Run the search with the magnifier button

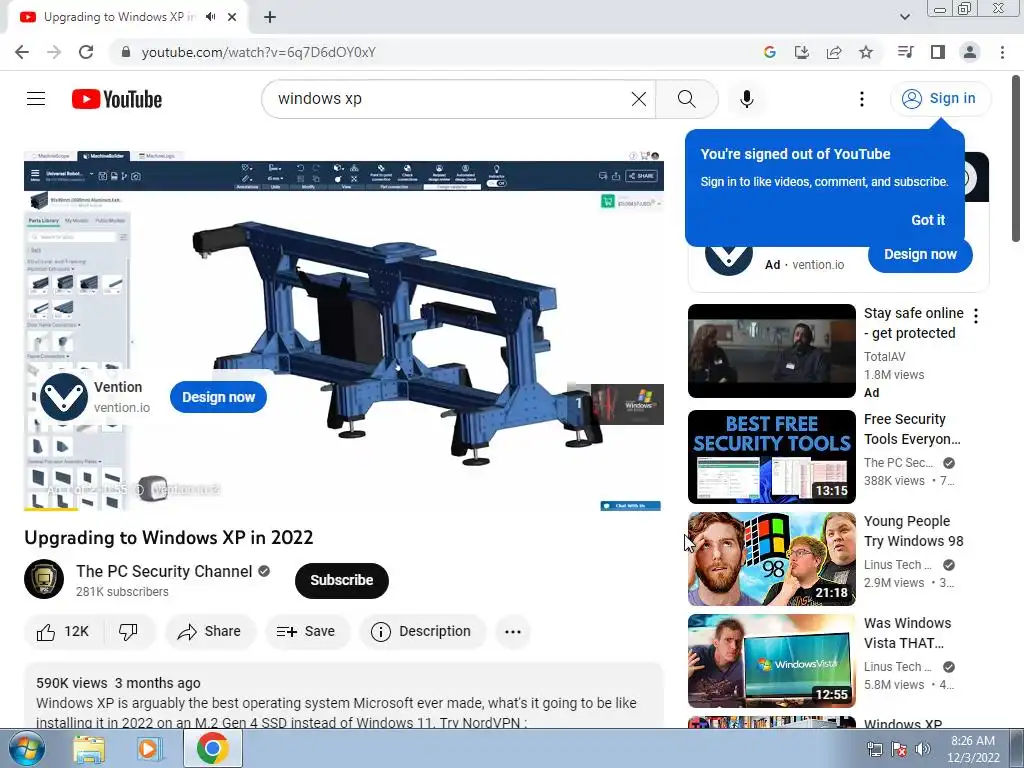(686, 99)
